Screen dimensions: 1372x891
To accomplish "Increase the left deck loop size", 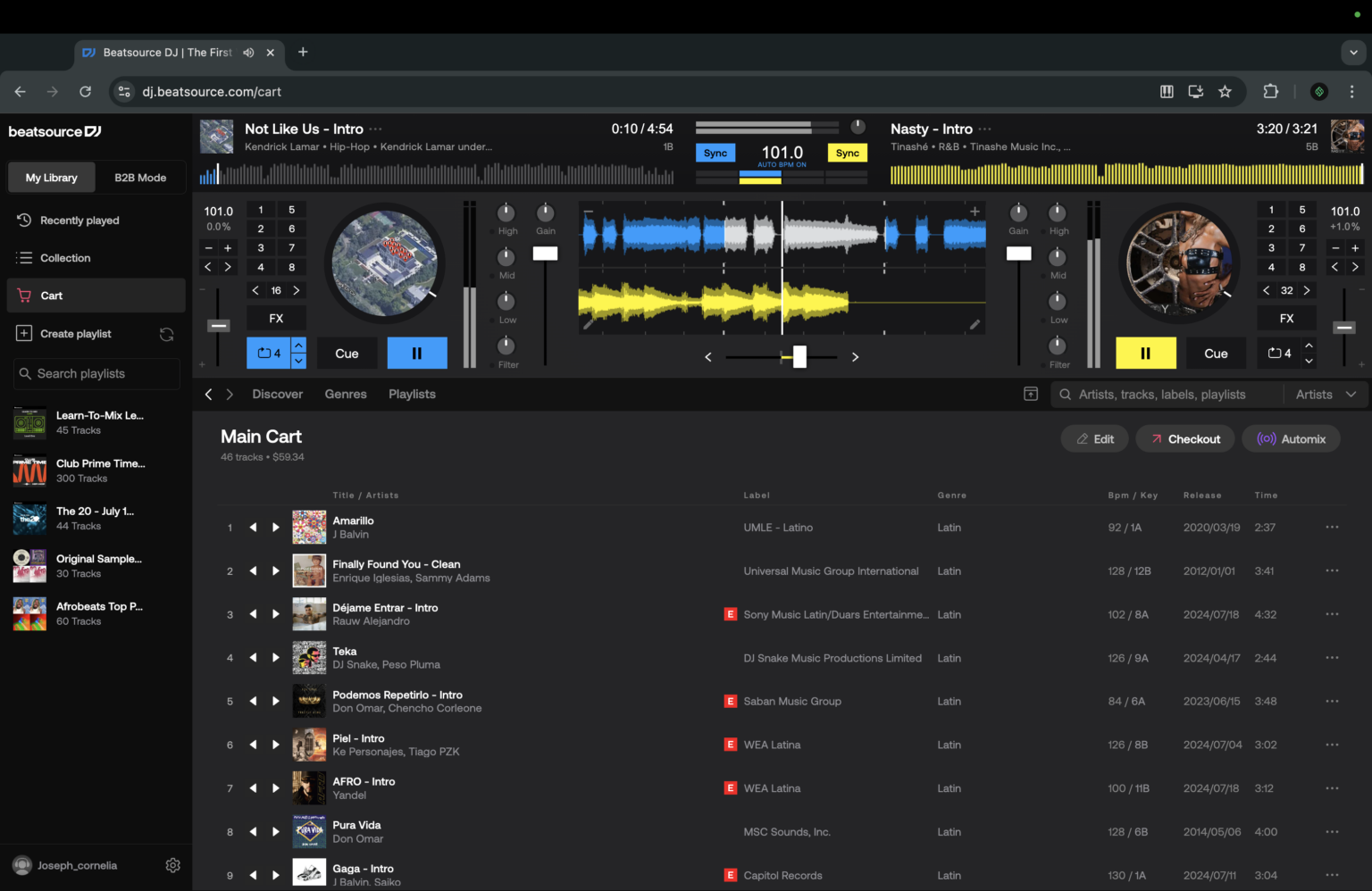I will 299,346.
